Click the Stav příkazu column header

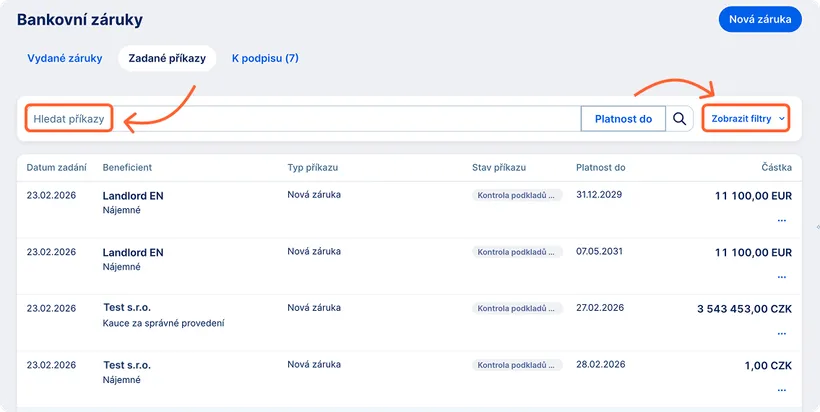click(x=499, y=167)
